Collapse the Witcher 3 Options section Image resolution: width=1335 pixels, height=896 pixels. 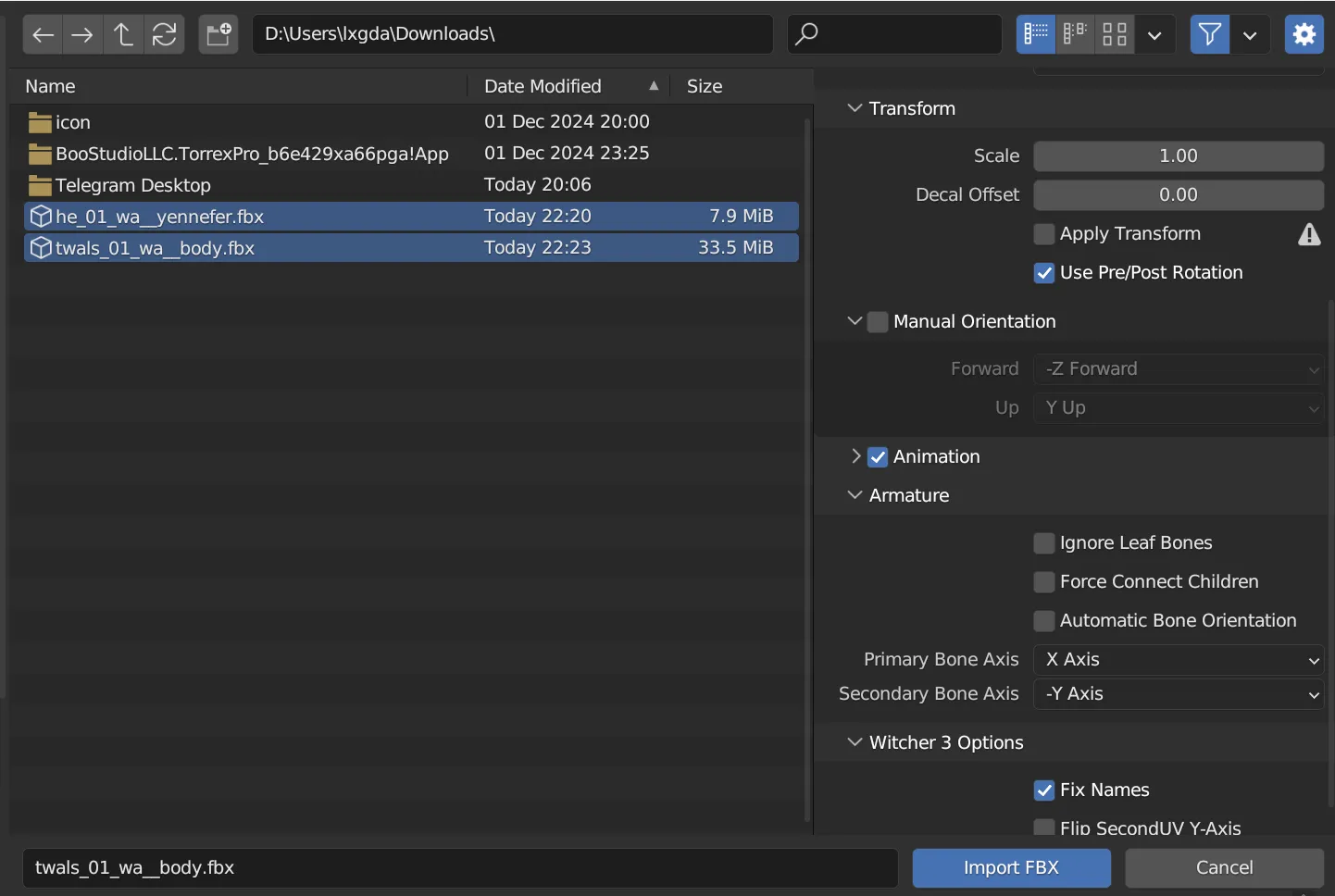coord(854,741)
